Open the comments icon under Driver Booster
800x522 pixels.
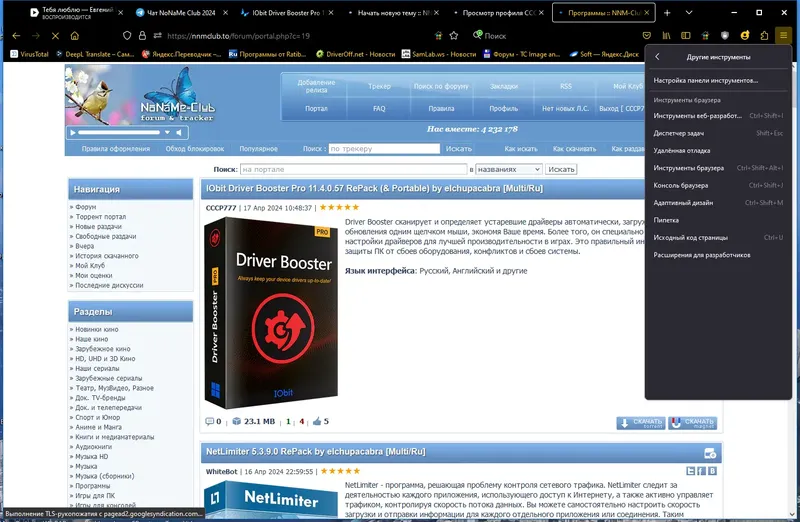(209, 421)
